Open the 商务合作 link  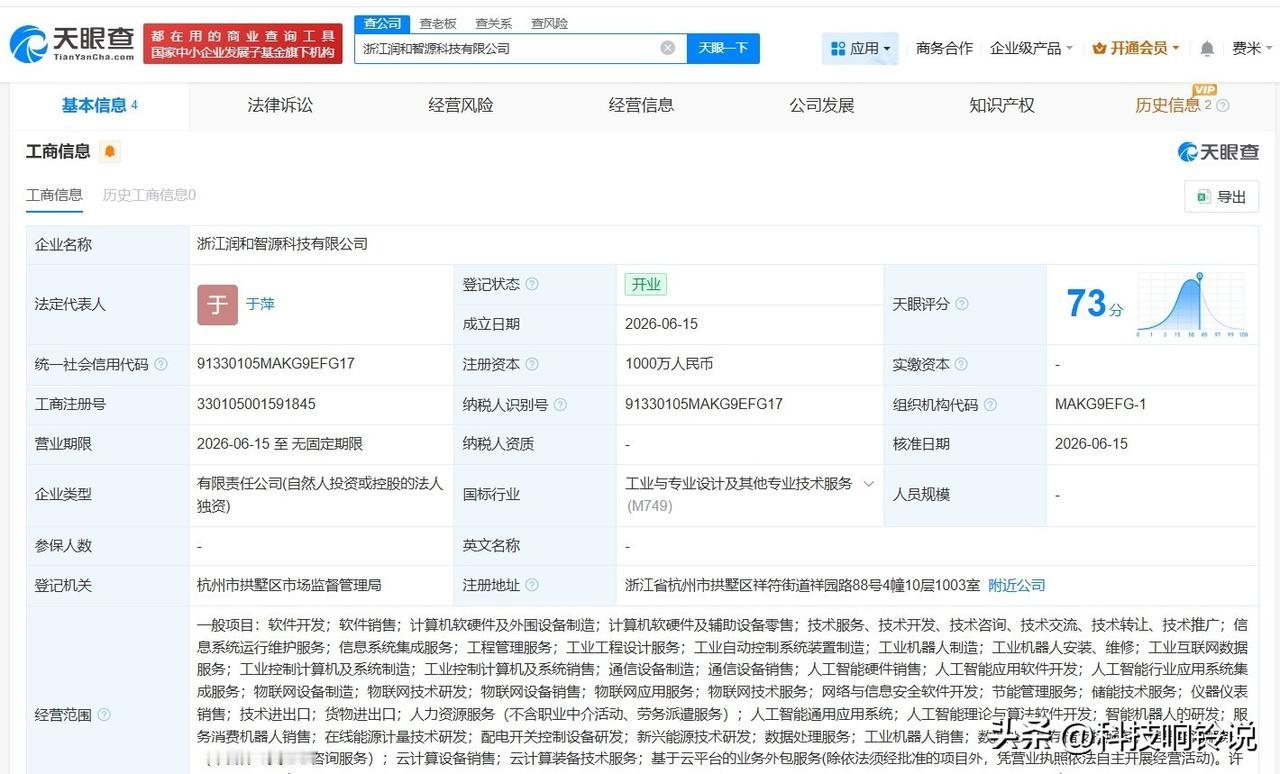pos(944,48)
